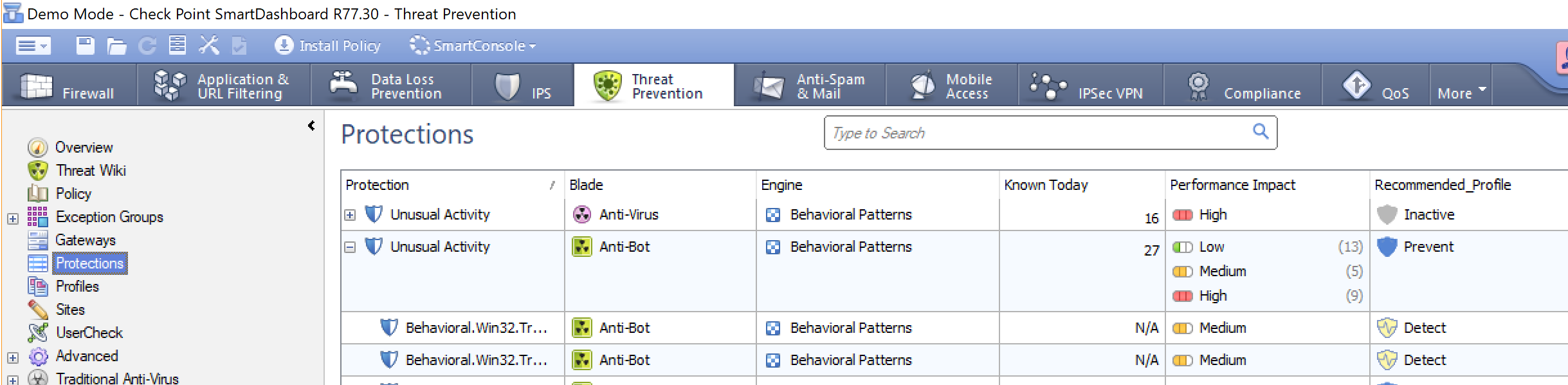Viewport: 1568px width, 385px height.
Task: Sort by the Blade column header
Action: tap(660, 185)
